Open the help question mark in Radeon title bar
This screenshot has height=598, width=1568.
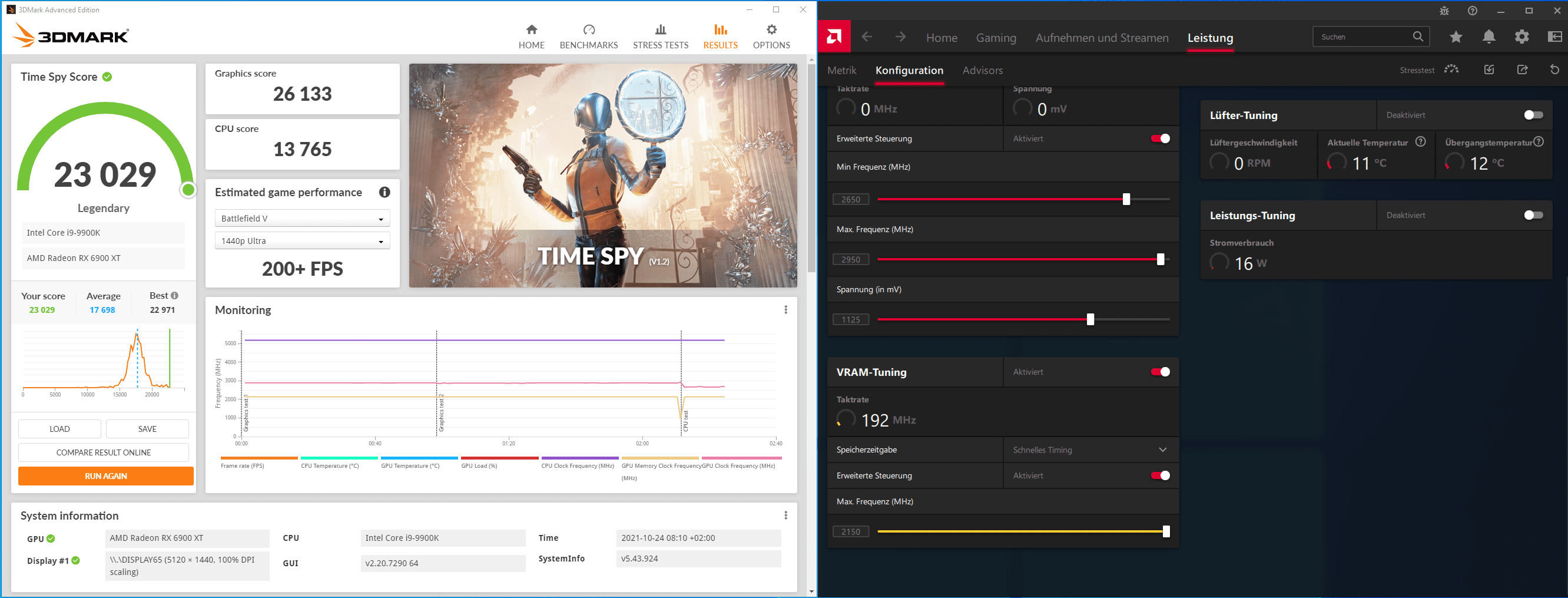1473,11
